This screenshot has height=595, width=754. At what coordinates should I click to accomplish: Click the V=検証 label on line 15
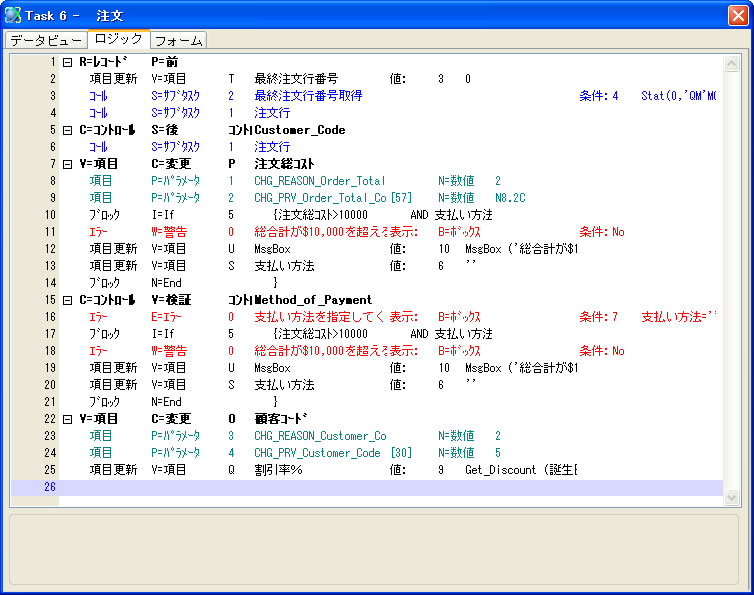[x=171, y=300]
